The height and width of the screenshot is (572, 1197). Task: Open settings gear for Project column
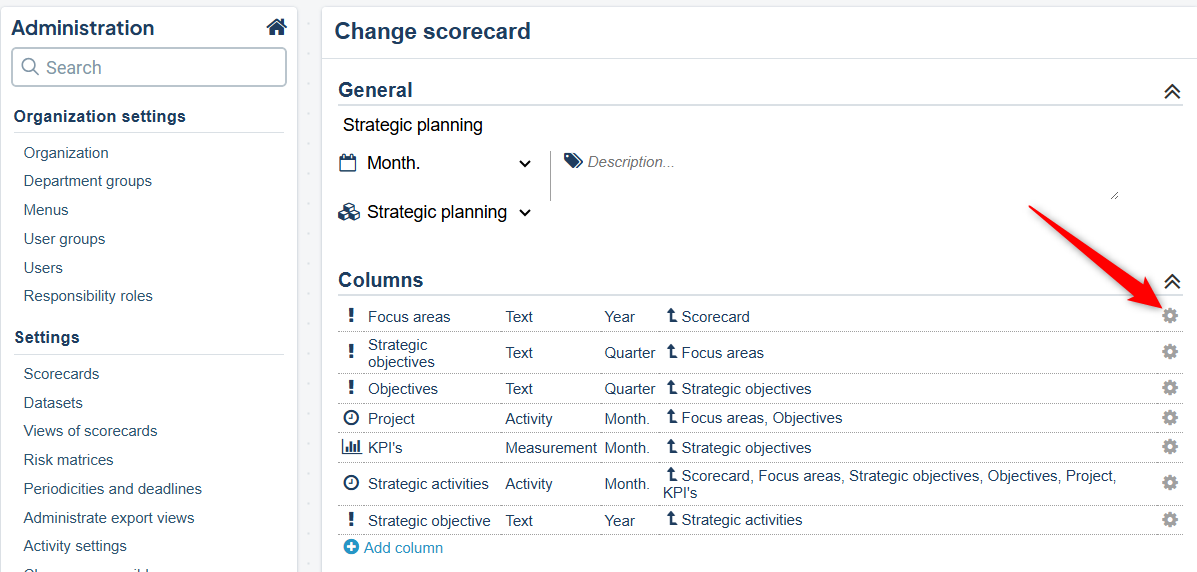coord(1170,418)
